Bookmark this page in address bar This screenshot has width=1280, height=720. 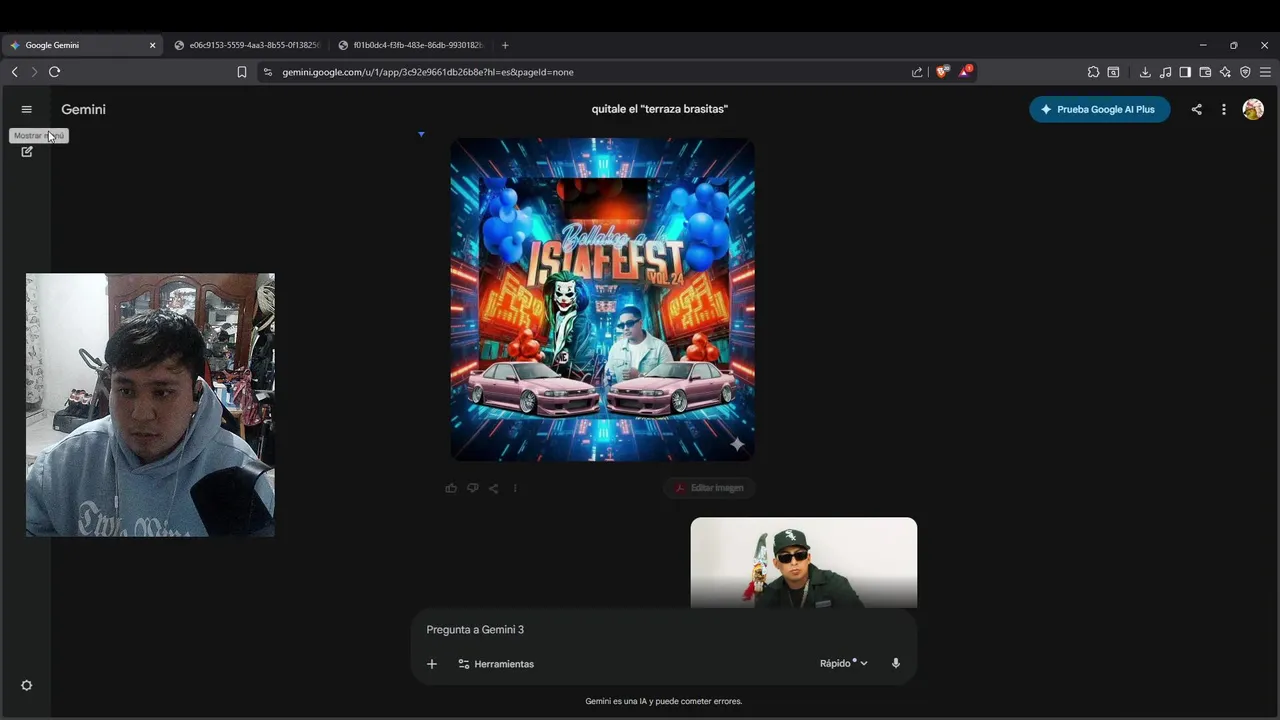coord(242,72)
